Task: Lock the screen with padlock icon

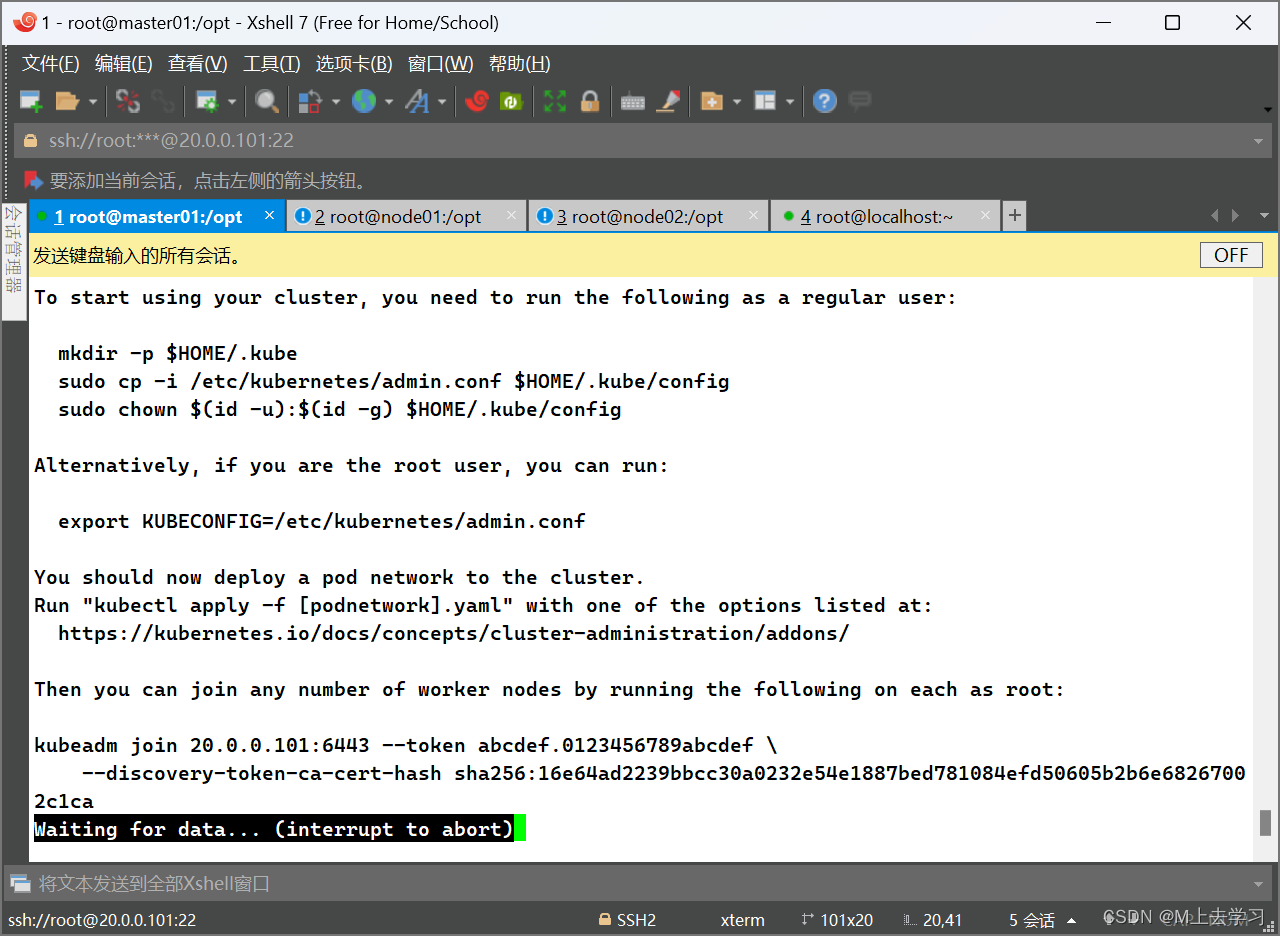Action: pyautogui.click(x=590, y=101)
